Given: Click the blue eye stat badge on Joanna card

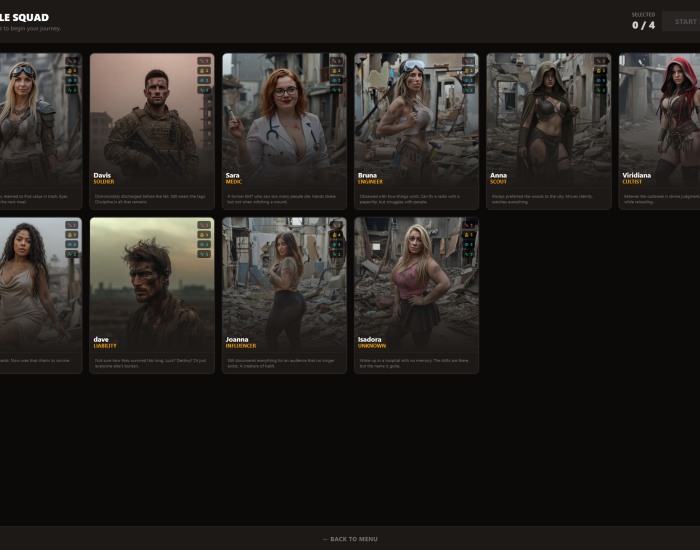Looking at the screenshot, I should click(336, 245).
